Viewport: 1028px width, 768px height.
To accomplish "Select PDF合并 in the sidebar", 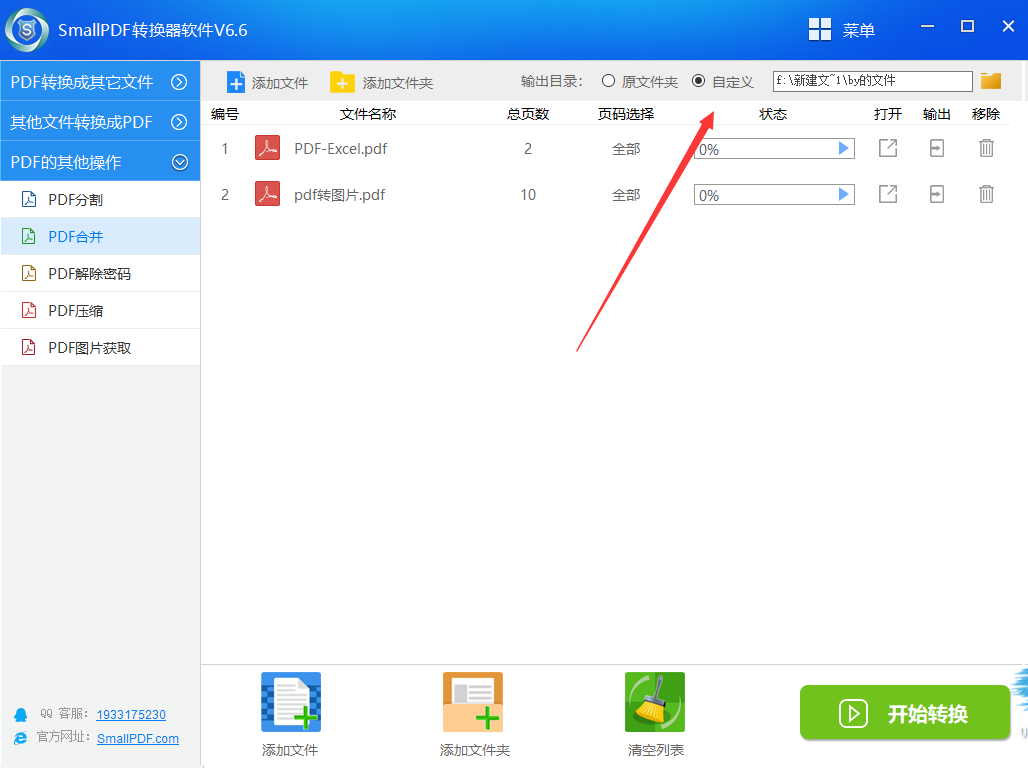I will (x=100, y=237).
